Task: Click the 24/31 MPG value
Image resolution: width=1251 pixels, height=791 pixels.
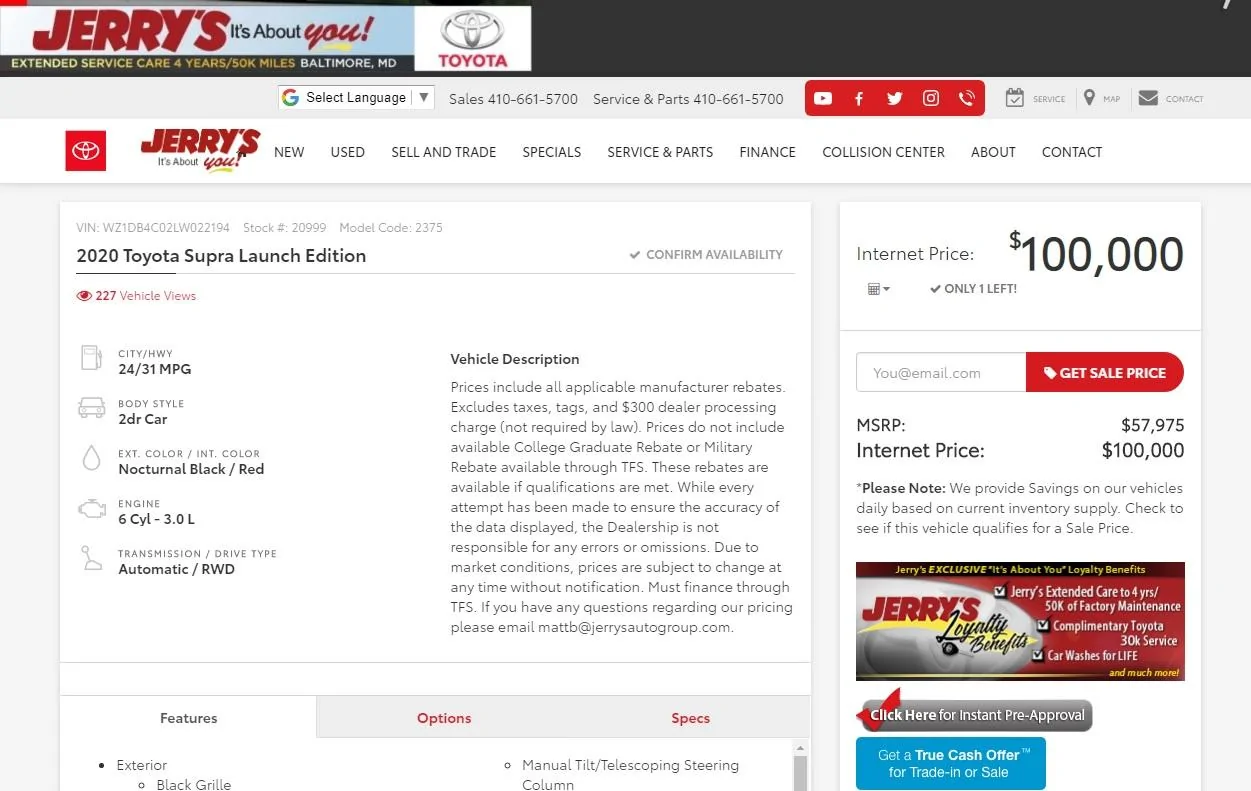Action: (x=154, y=369)
